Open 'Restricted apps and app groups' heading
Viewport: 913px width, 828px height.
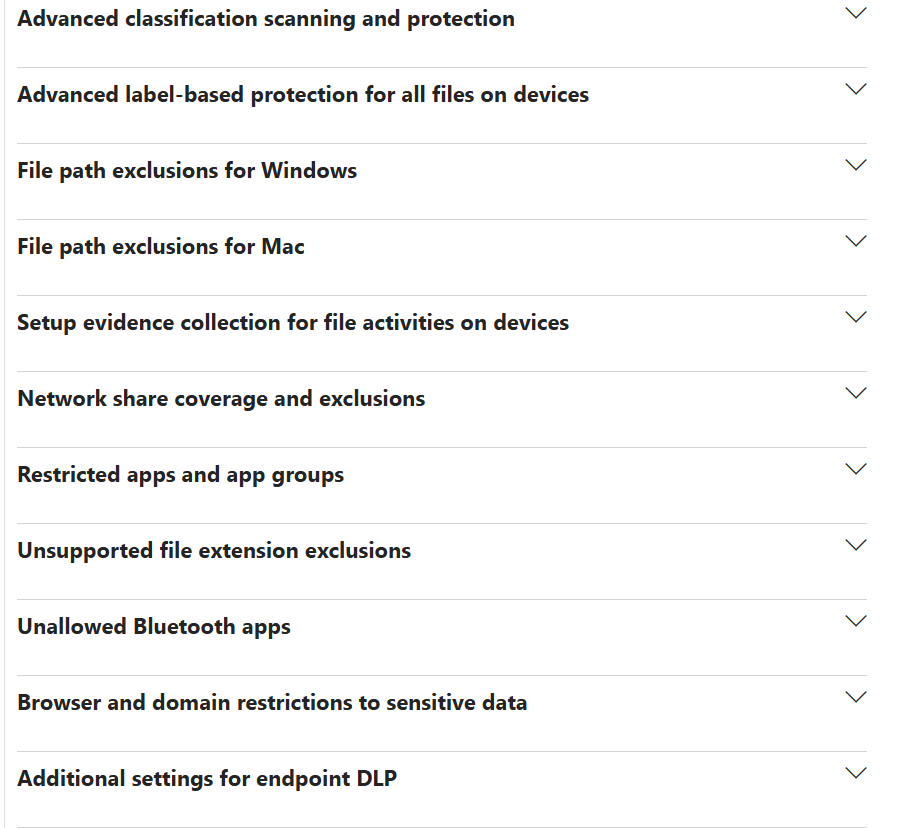181,475
